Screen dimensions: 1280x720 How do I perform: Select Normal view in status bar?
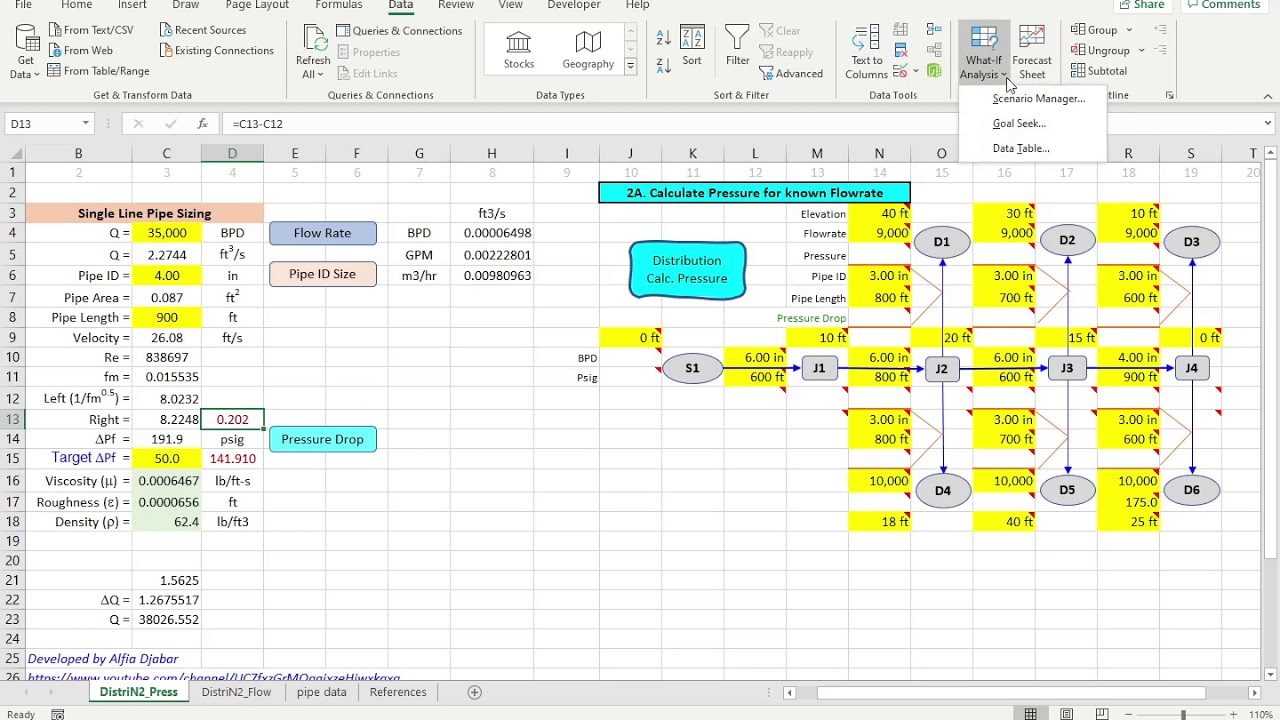1030,714
